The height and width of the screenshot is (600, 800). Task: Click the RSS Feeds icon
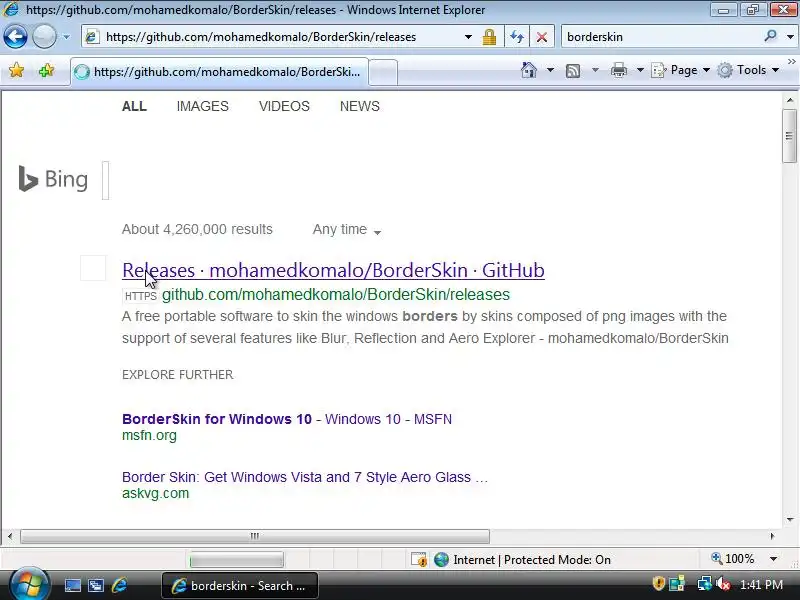pyautogui.click(x=573, y=70)
